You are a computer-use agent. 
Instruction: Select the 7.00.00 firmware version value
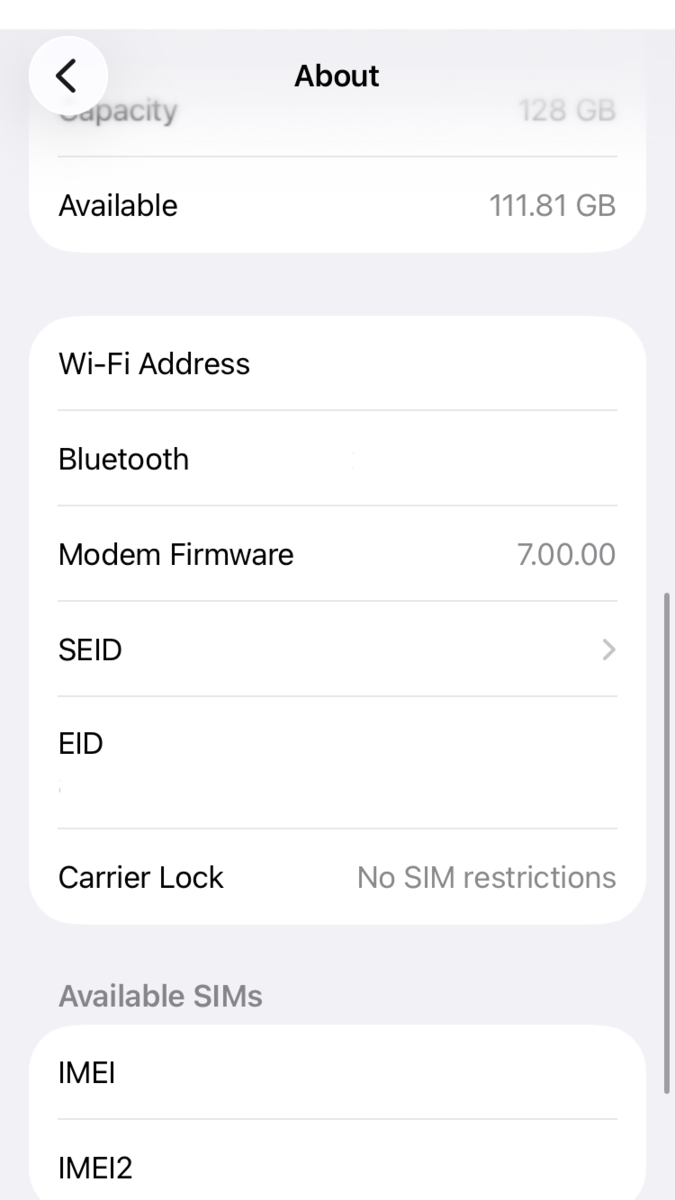pos(565,554)
